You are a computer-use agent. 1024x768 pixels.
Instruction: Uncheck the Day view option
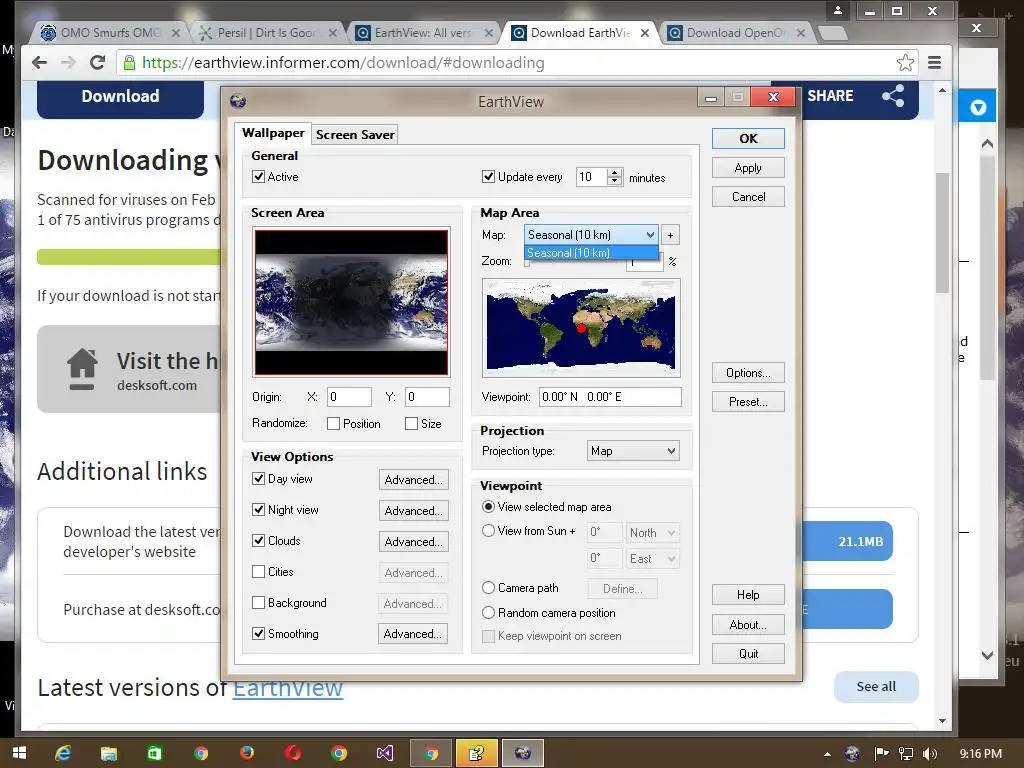[259, 479]
